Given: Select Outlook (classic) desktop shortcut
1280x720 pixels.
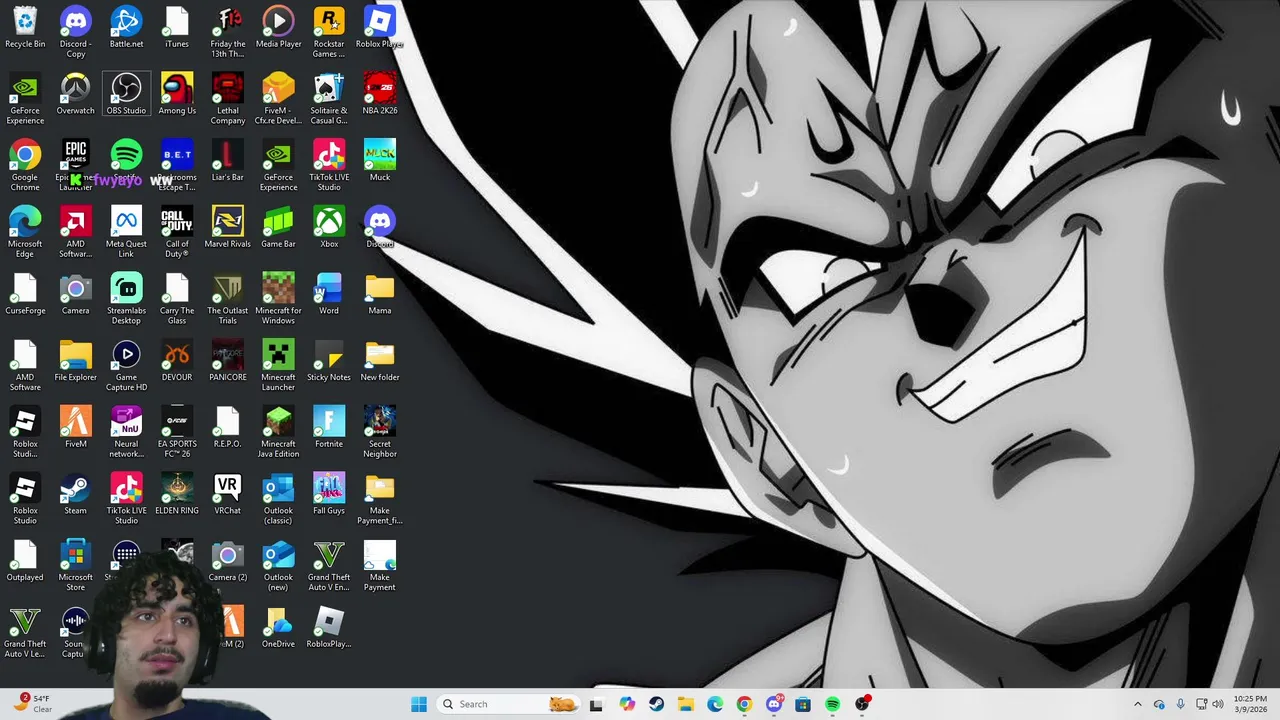Looking at the screenshot, I should 278,499.
